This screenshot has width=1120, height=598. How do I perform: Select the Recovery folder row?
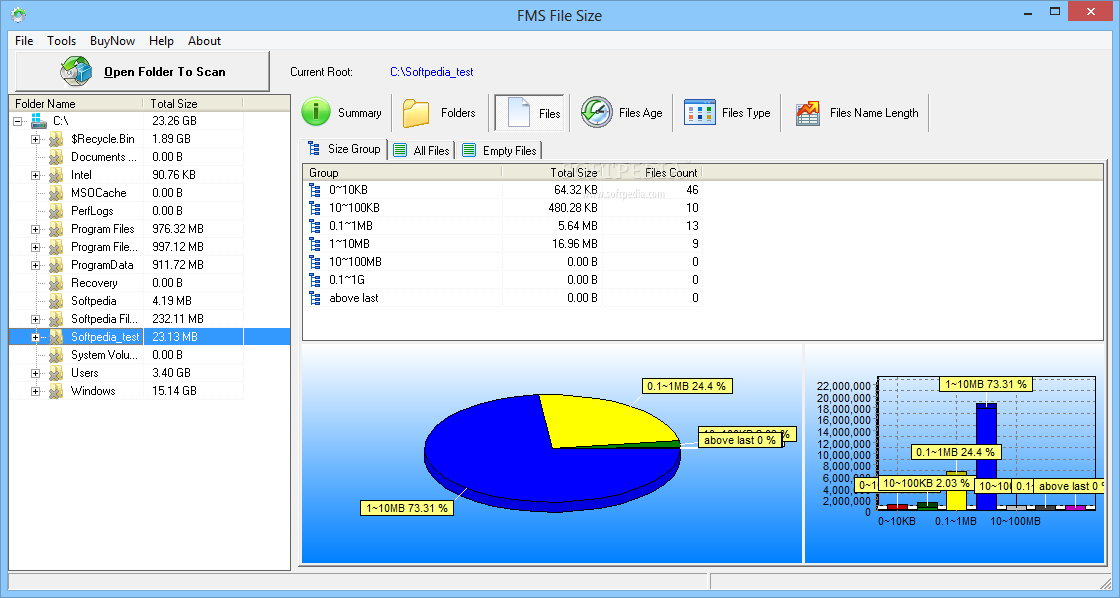tap(126, 283)
